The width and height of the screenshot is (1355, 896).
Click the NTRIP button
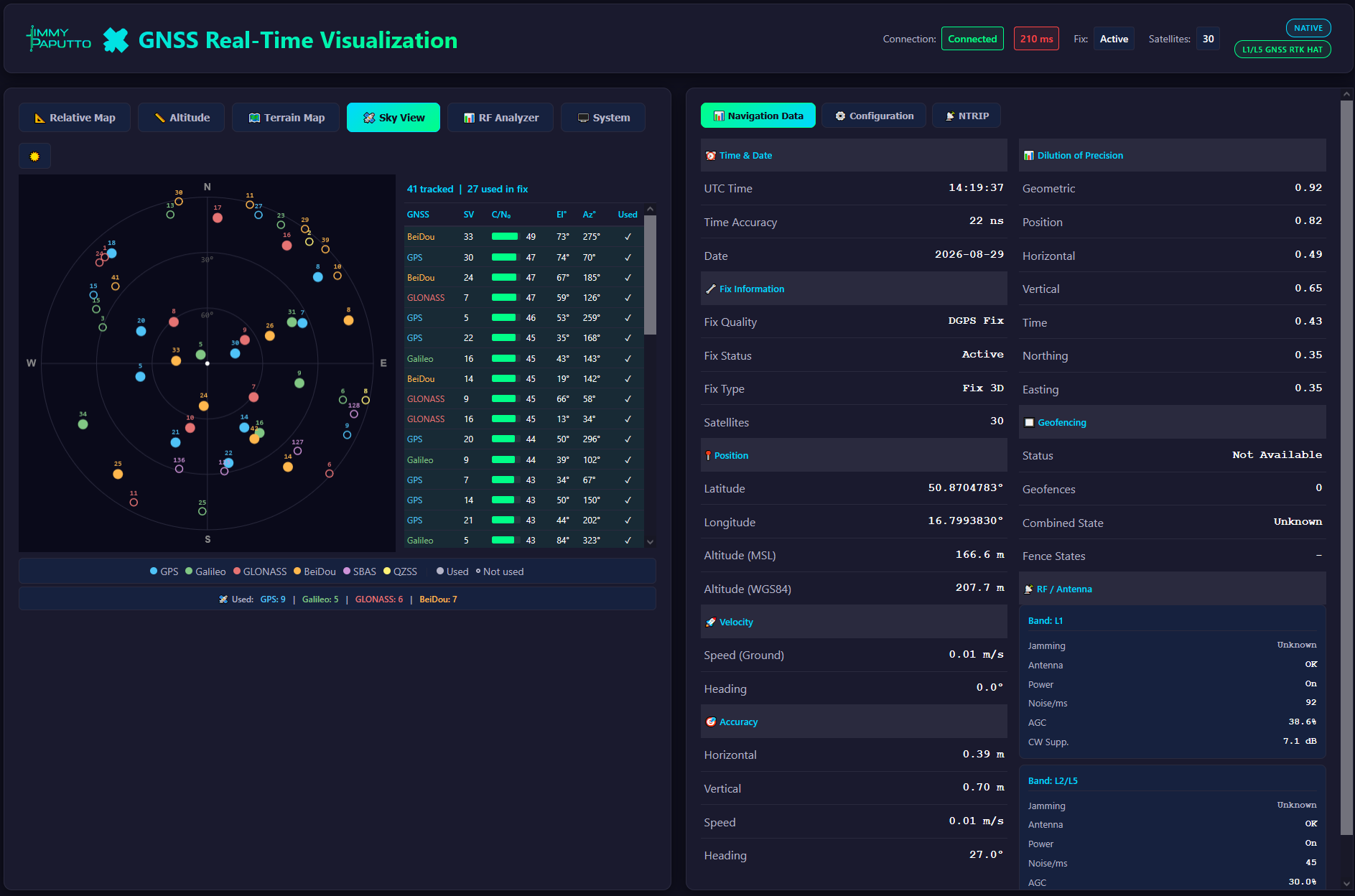(967, 116)
